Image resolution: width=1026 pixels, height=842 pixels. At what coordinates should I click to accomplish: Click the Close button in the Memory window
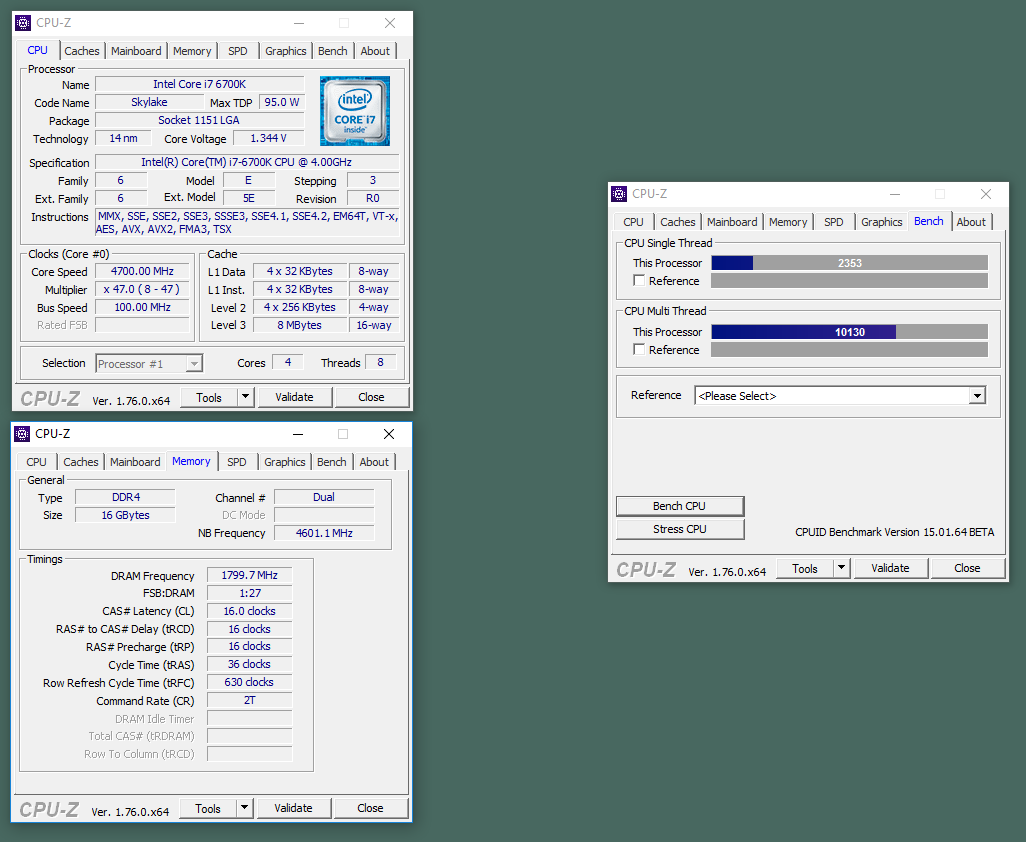click(370, 808)
